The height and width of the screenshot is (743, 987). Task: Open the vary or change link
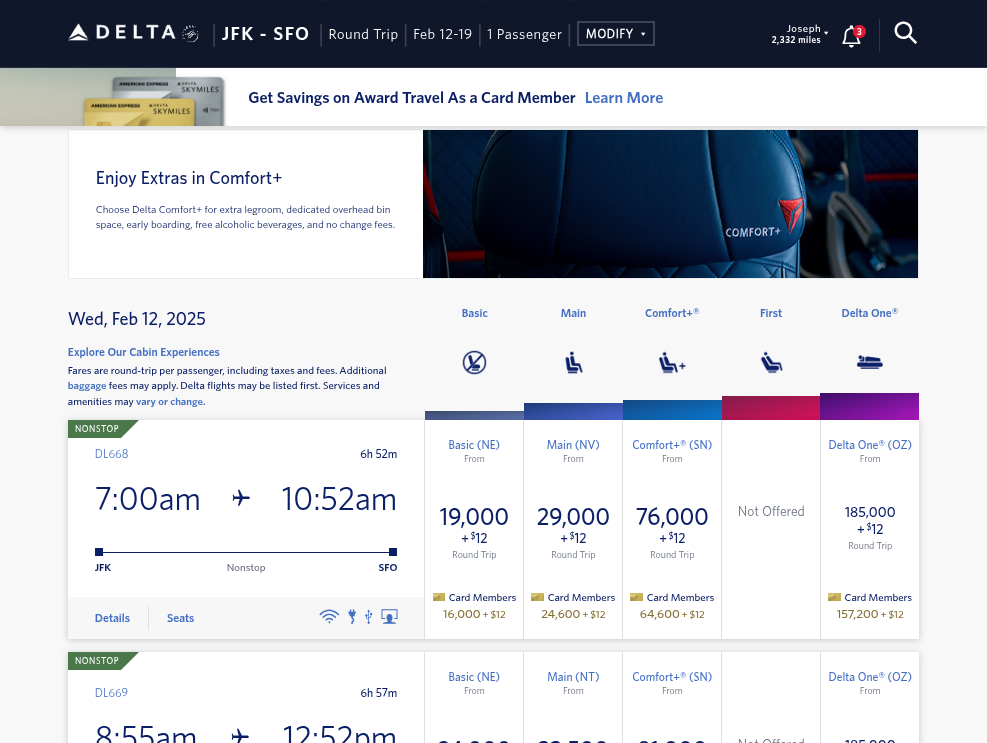[170, 401]
